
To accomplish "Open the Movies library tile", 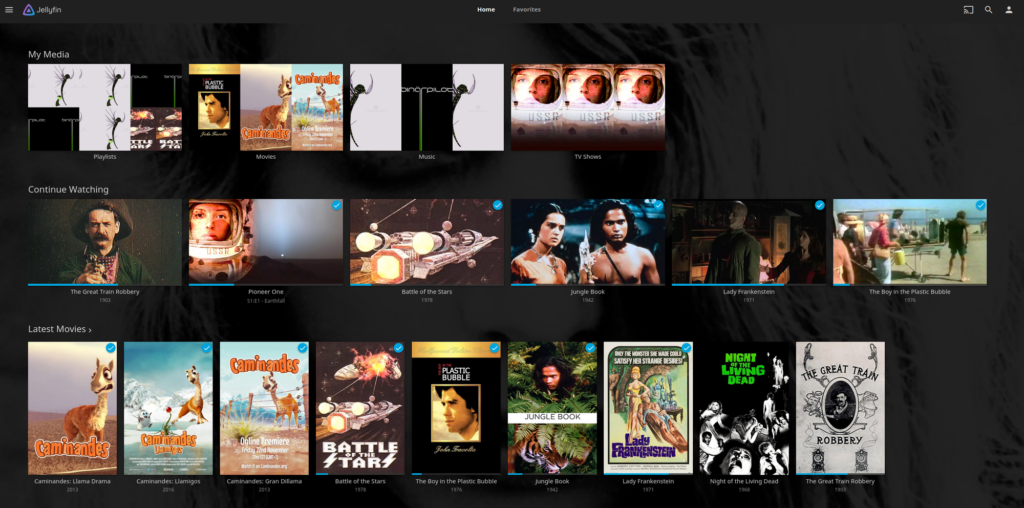I will tap(266, 107).
